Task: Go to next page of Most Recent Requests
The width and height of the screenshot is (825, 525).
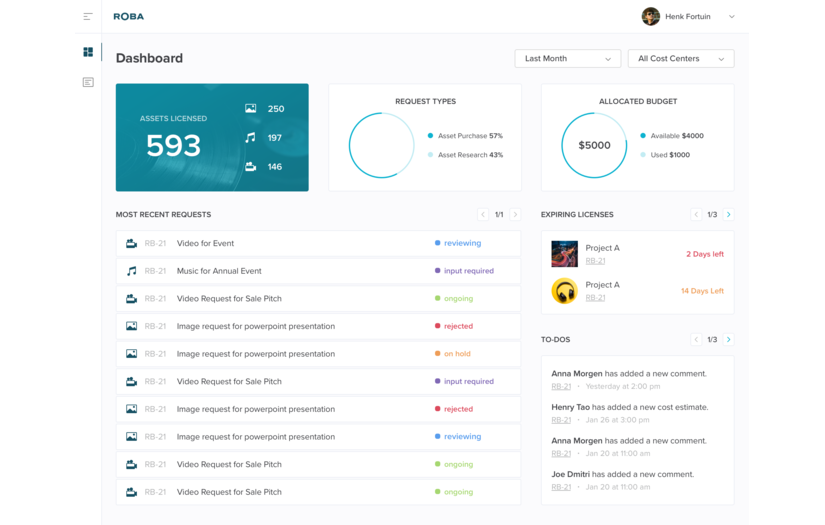Action: (515, 215)
